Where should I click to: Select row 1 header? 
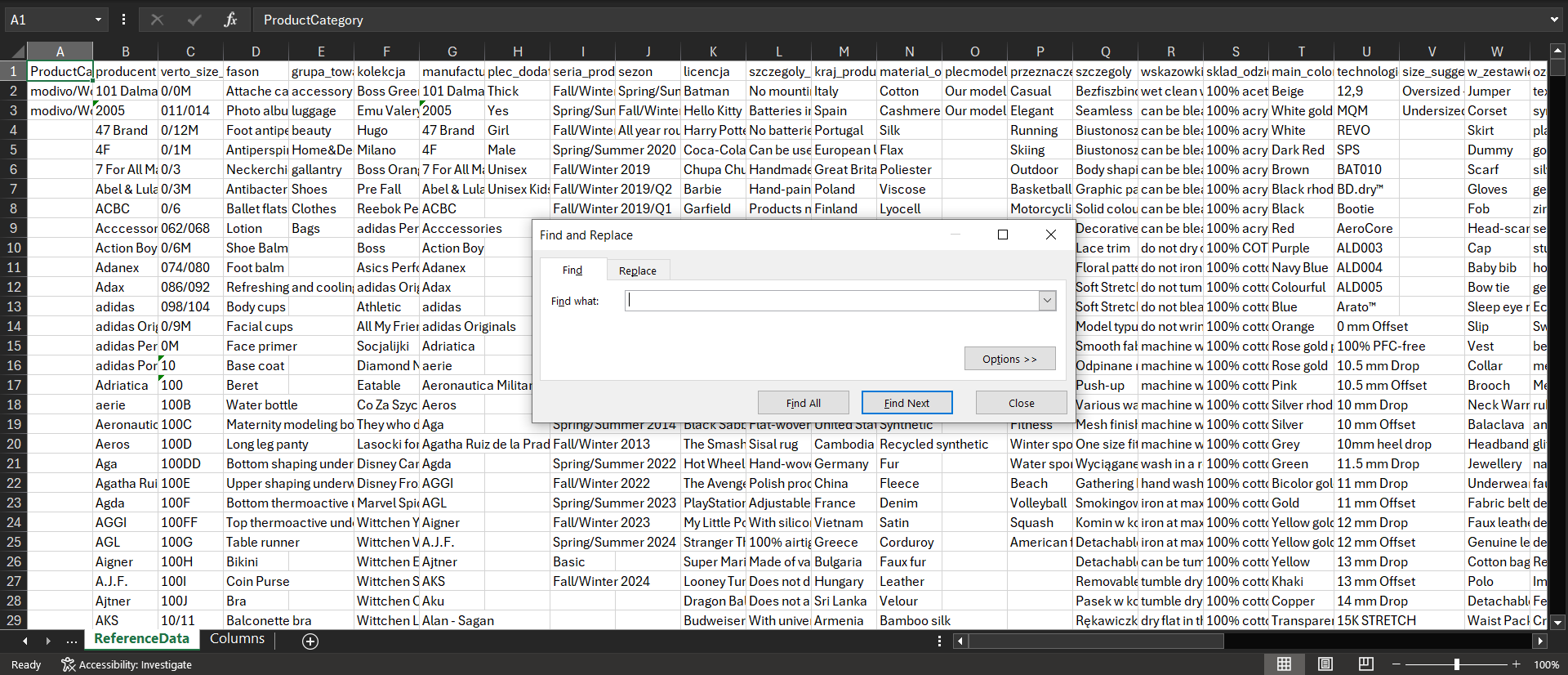pyautogui.click(x=14, y=71)
